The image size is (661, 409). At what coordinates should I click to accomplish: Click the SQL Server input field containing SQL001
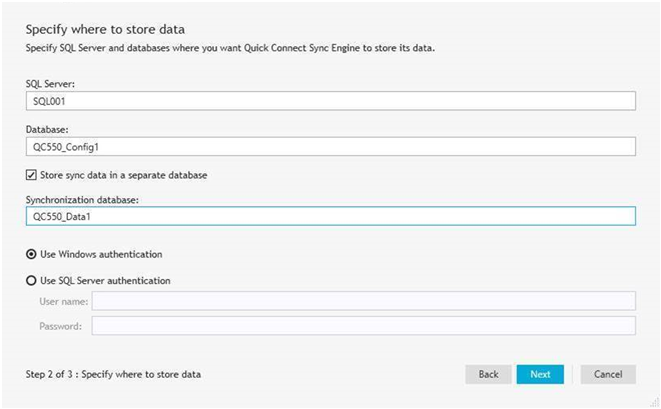pyautogui.click(x=330, y=101)
